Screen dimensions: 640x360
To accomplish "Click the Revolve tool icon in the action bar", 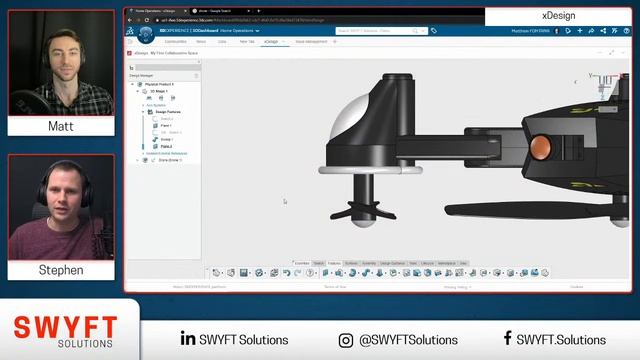I will 352,273.
